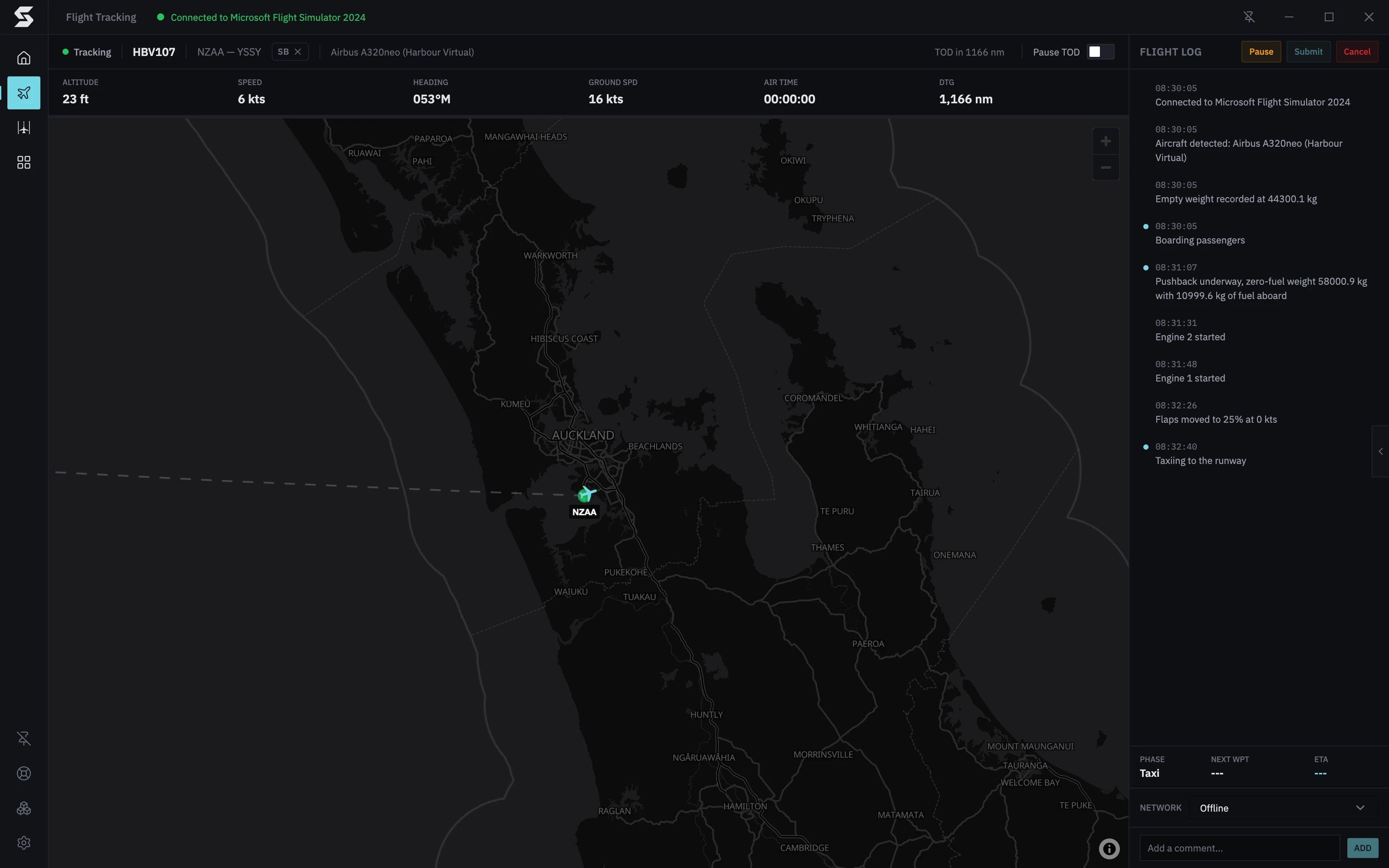Open the Home icon in the sidebar
This screenshot has width=1389, height=868.
pyautogui.click(x=23, y=58)
